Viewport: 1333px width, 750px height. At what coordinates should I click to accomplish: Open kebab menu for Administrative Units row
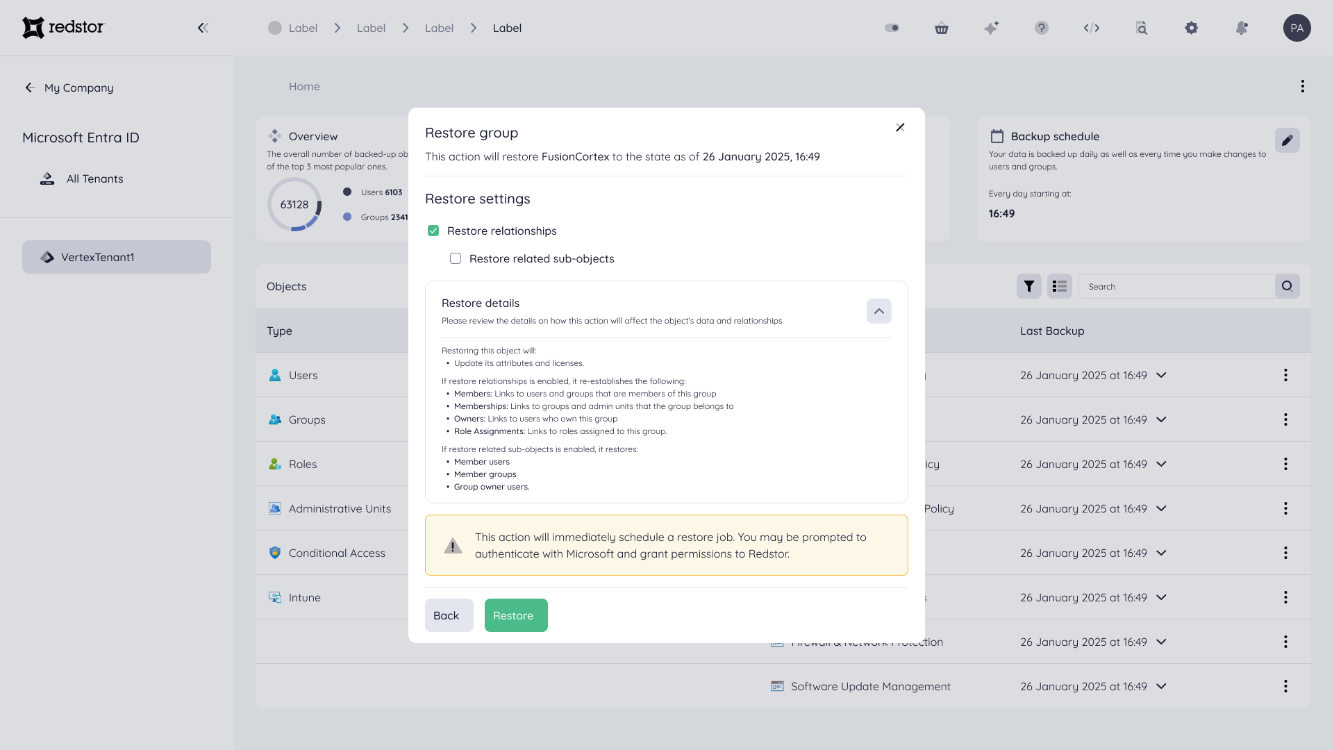point(1285,509)
